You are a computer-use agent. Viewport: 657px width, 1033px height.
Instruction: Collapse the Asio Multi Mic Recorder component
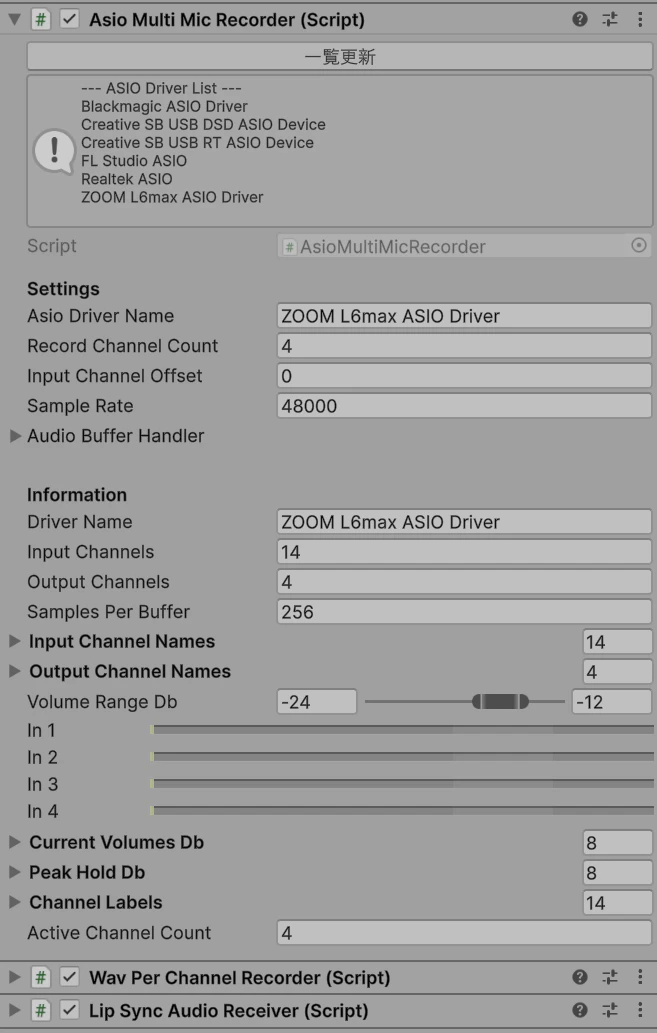click(x=14, y=19)
